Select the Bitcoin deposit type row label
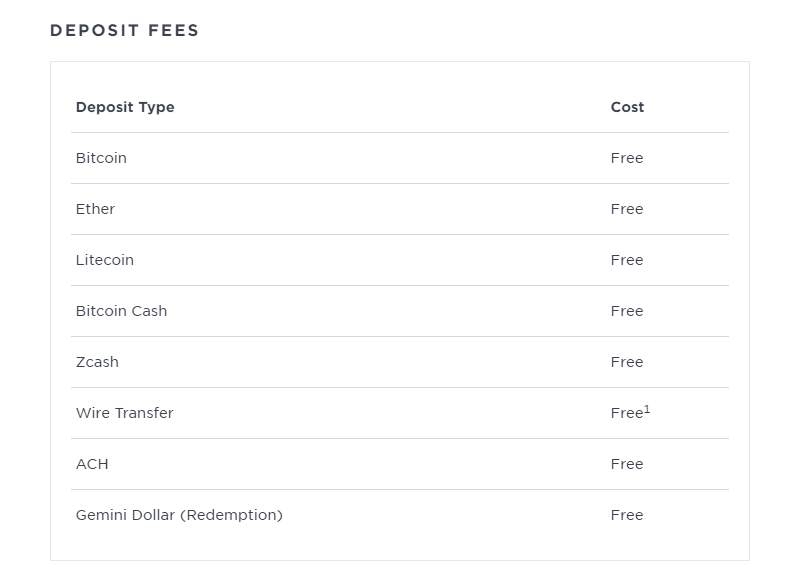788x570 pixels. click(x=101, y=158)
